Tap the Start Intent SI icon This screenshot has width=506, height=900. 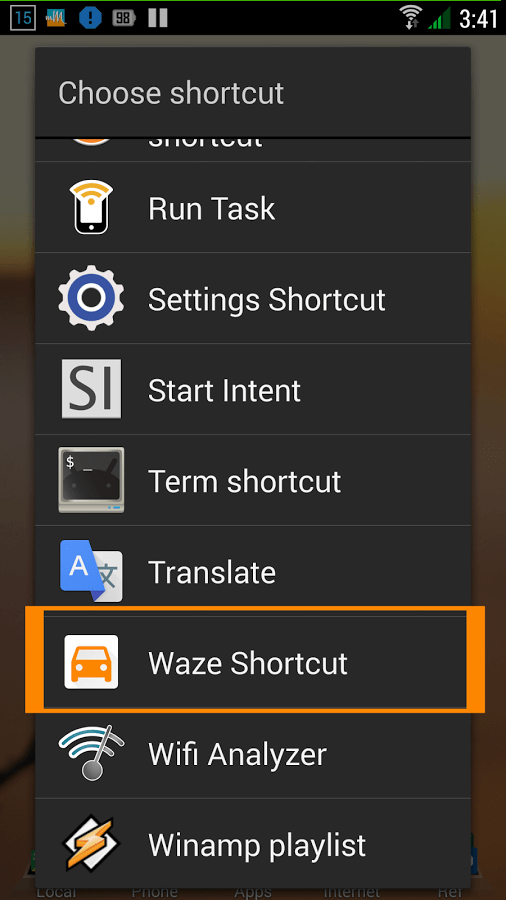(x=91, y=389)
